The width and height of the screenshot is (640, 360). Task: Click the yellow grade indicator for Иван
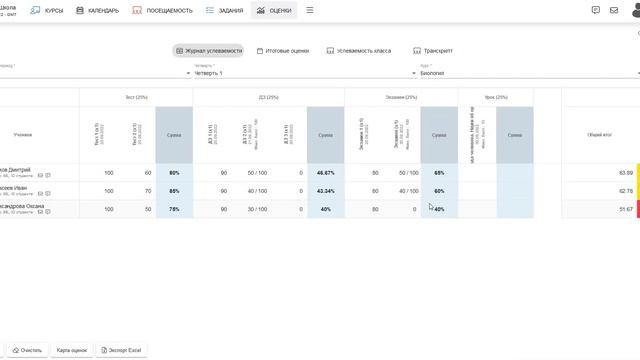638,191
